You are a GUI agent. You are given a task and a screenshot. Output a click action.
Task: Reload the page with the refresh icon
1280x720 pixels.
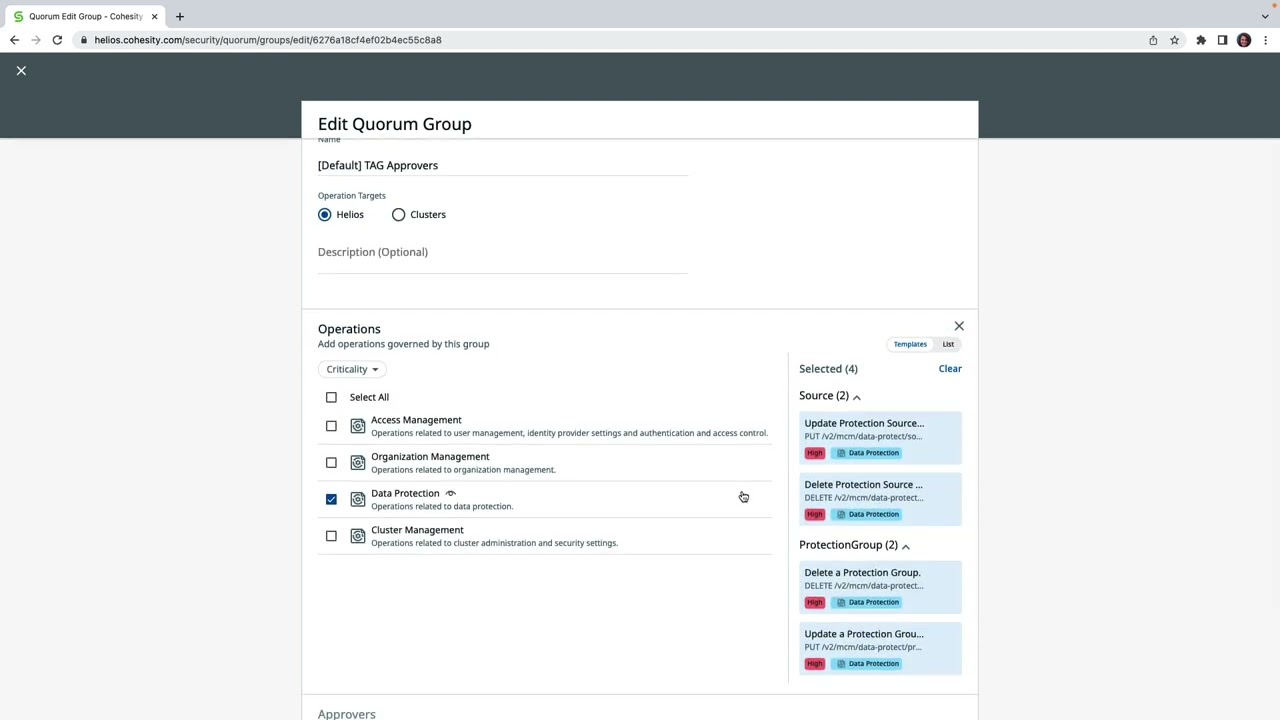point(57,40)
